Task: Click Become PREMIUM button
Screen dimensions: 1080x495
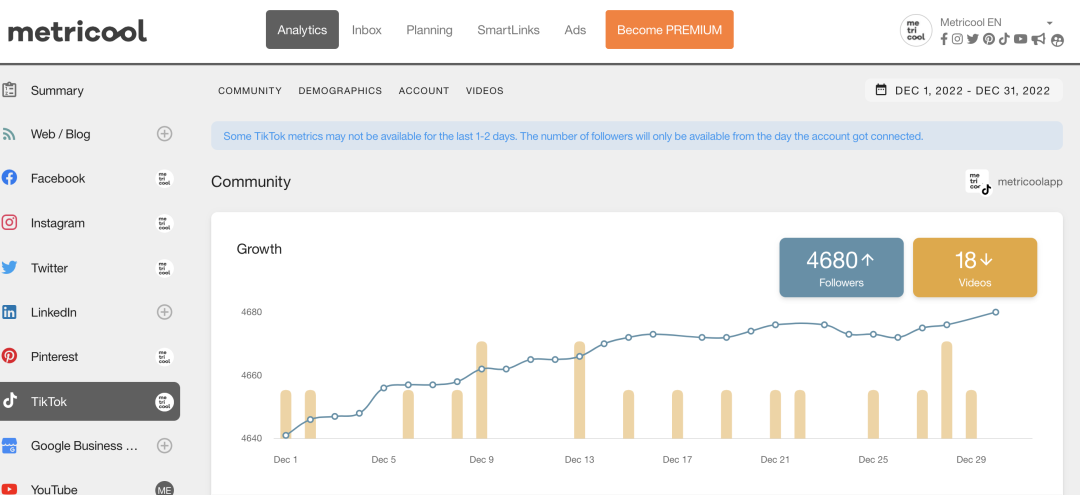Action: [x=669, y=30]
